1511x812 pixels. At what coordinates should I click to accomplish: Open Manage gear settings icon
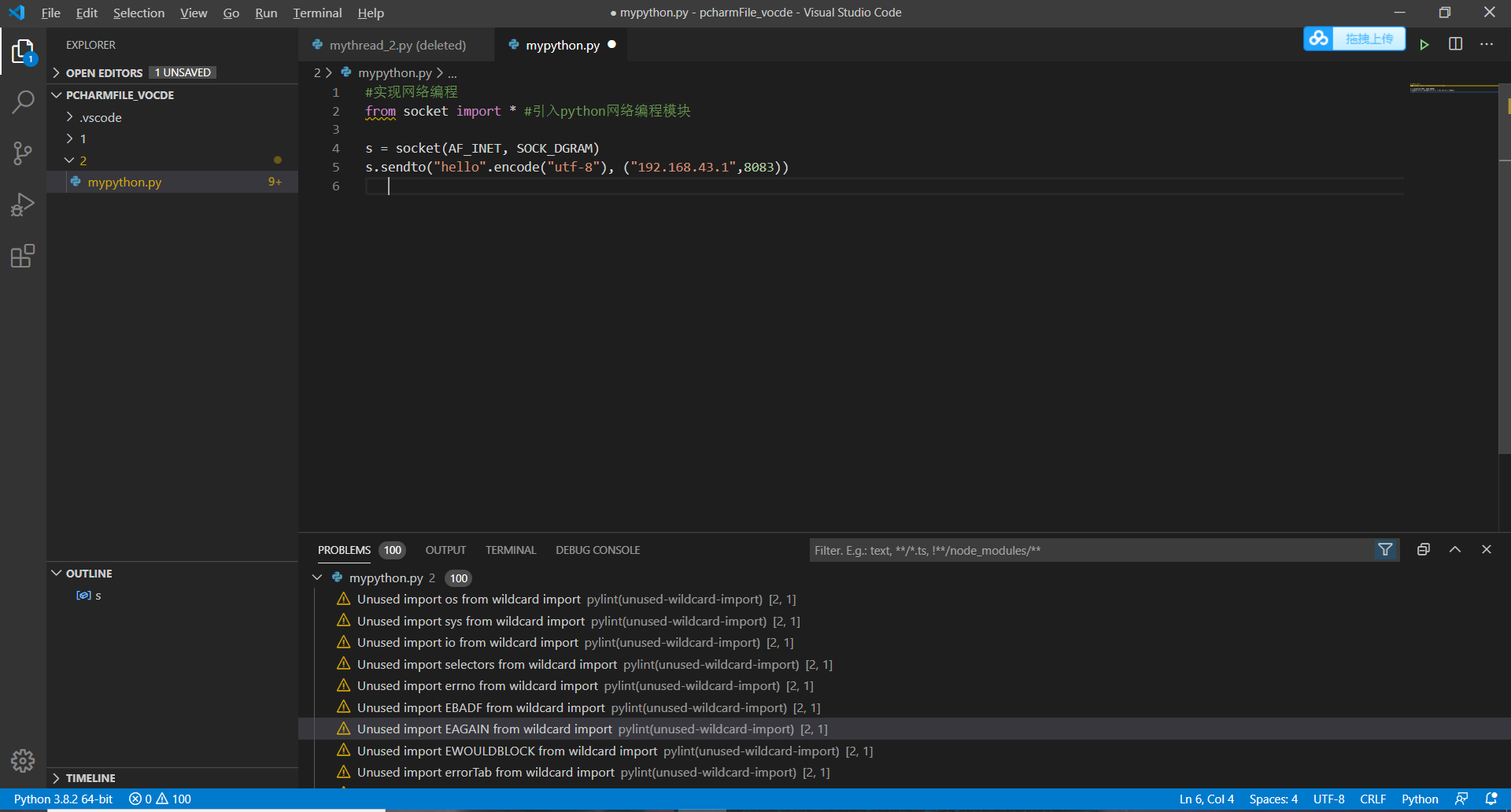click(x=23, y=761)
